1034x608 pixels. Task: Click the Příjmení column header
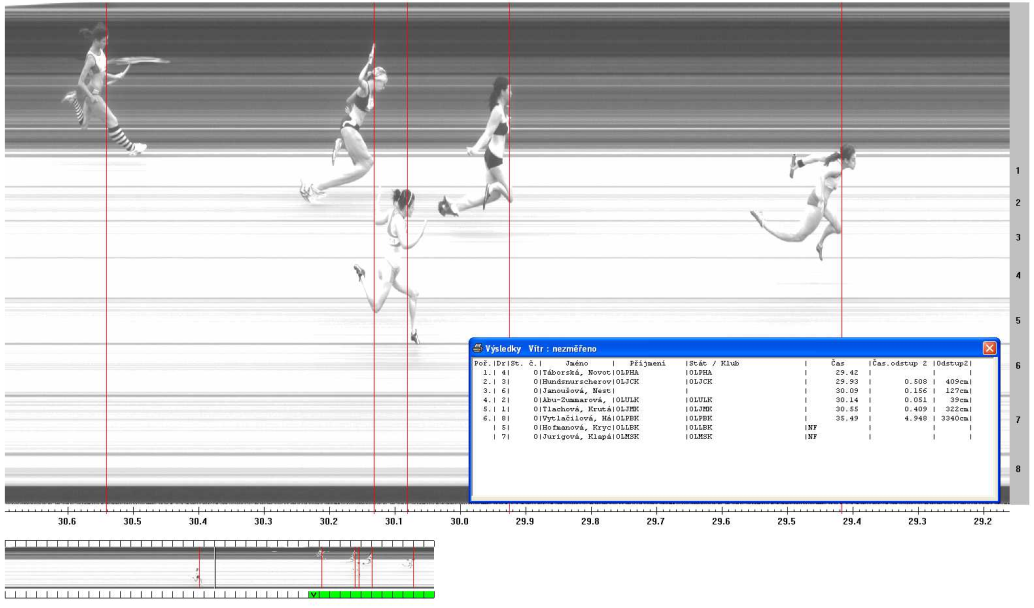(648, 363)
